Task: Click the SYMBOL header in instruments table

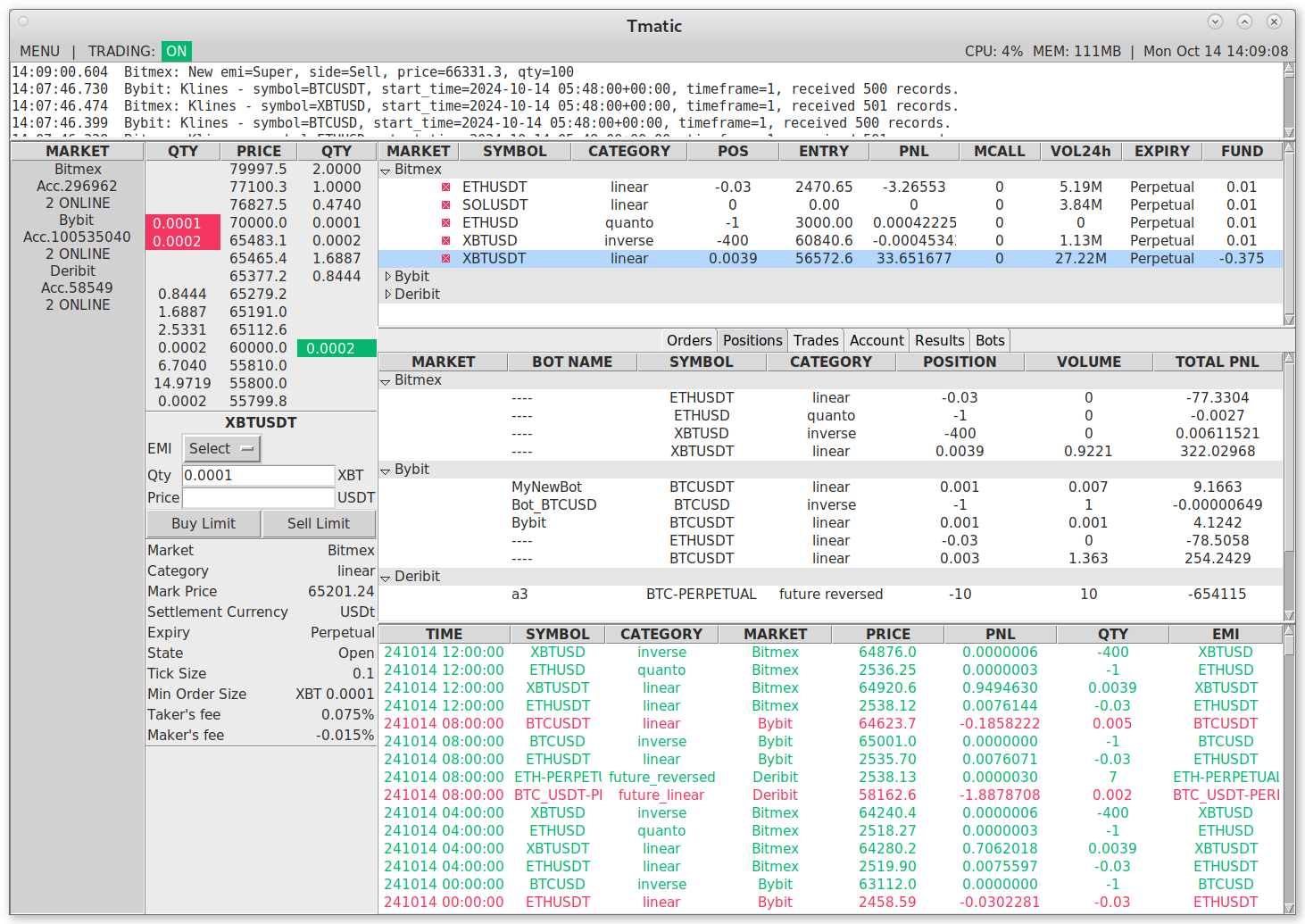Action: point(515,152)
